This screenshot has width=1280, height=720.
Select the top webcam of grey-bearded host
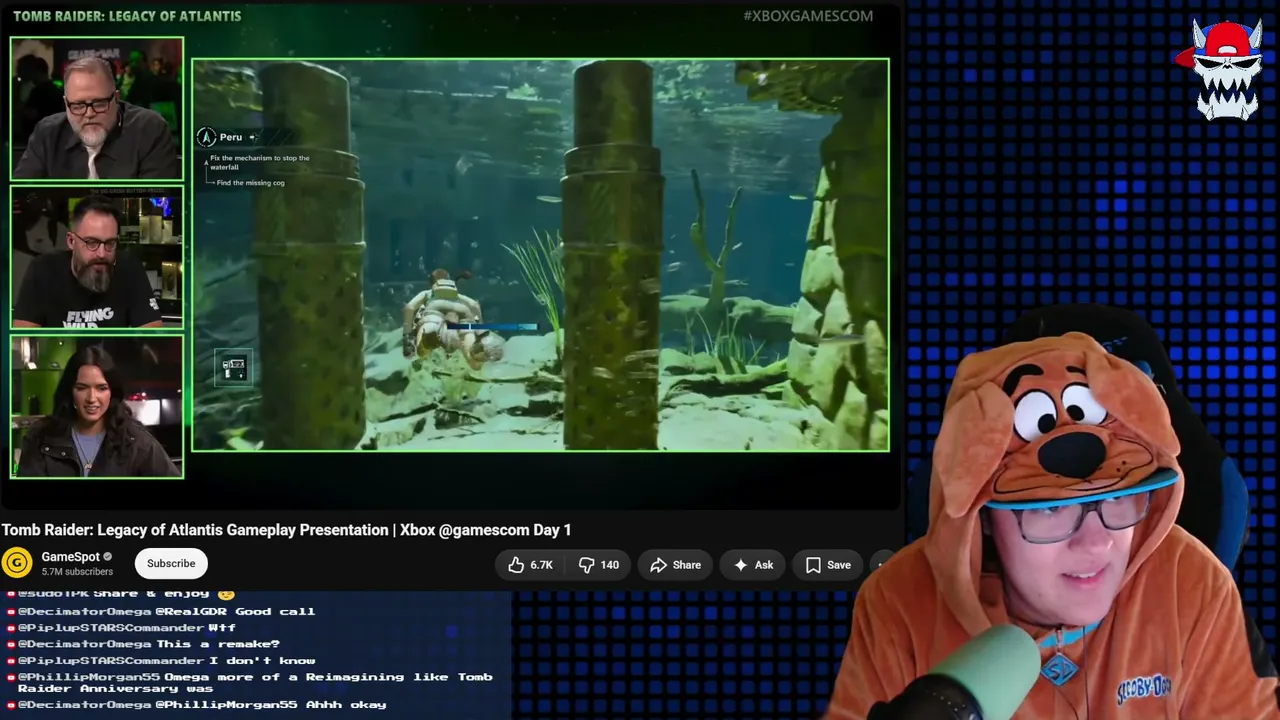click(97, 109)
